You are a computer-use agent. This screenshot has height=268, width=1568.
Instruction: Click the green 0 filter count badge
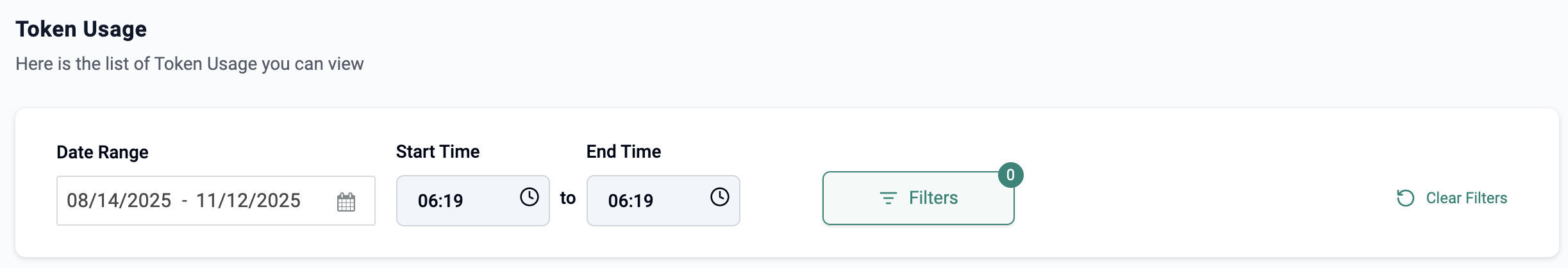(1010, 175)
